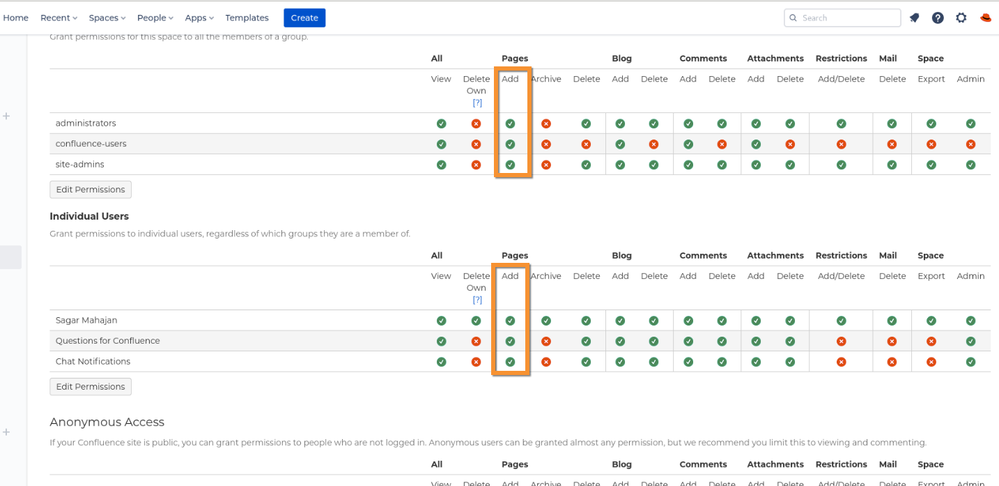Click Questions for Confluence Delete Own cross icon

476,341
